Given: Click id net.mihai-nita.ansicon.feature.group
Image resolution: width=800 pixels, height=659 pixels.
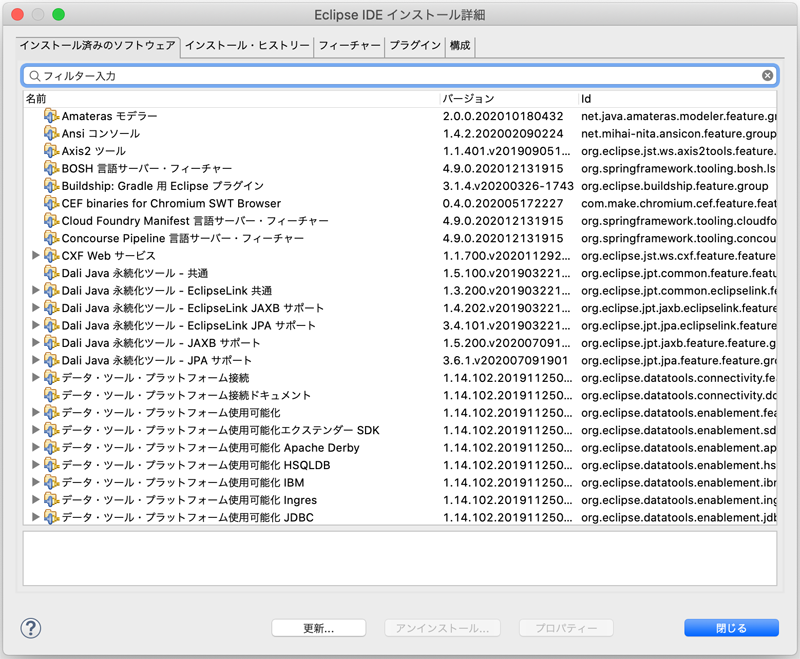Looking at the screenshot, I should click(679, 134).
